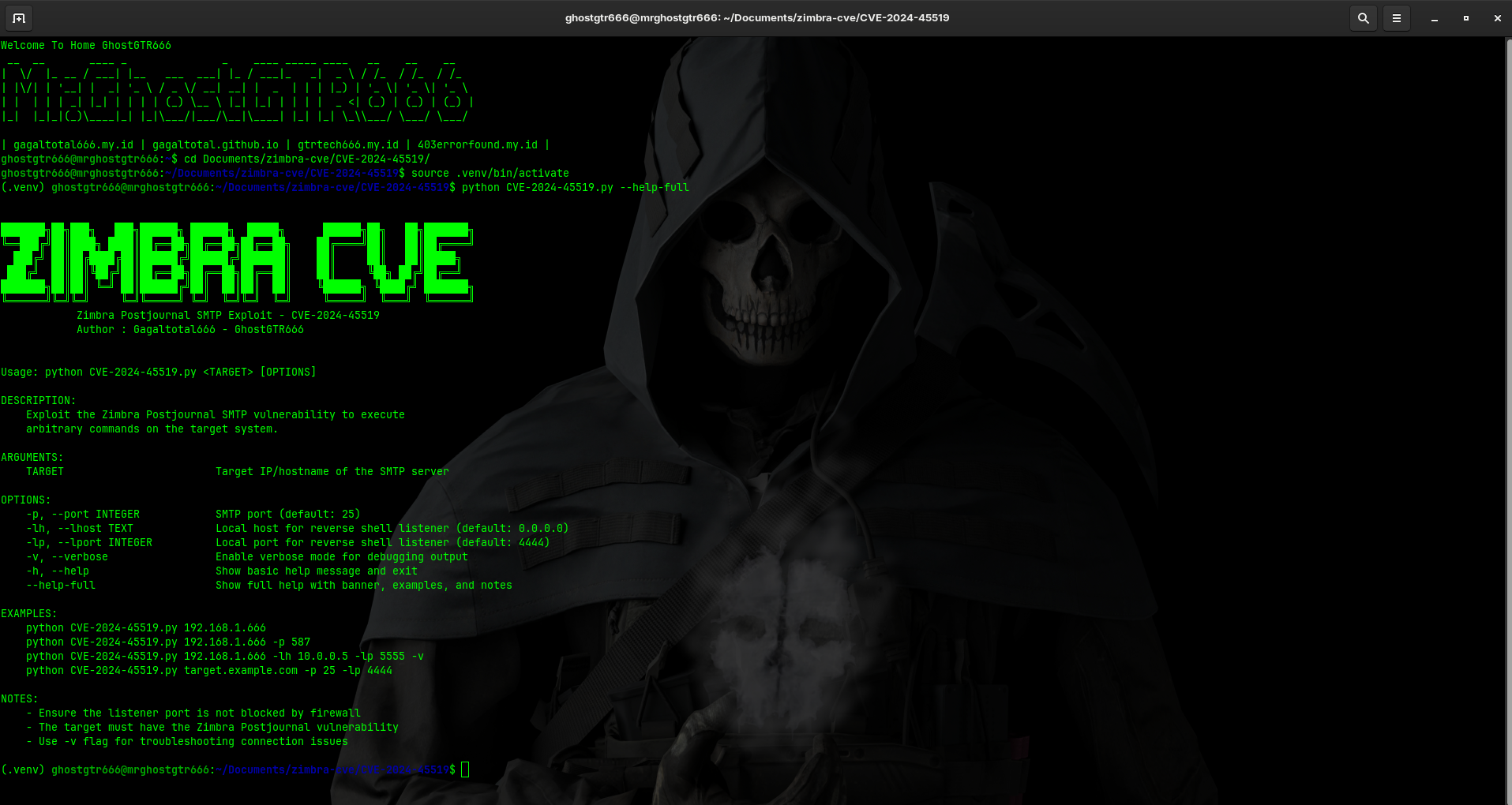
Task: Click the '-lh, --lhost TEXT' option
Action: (x=80, y=529)
